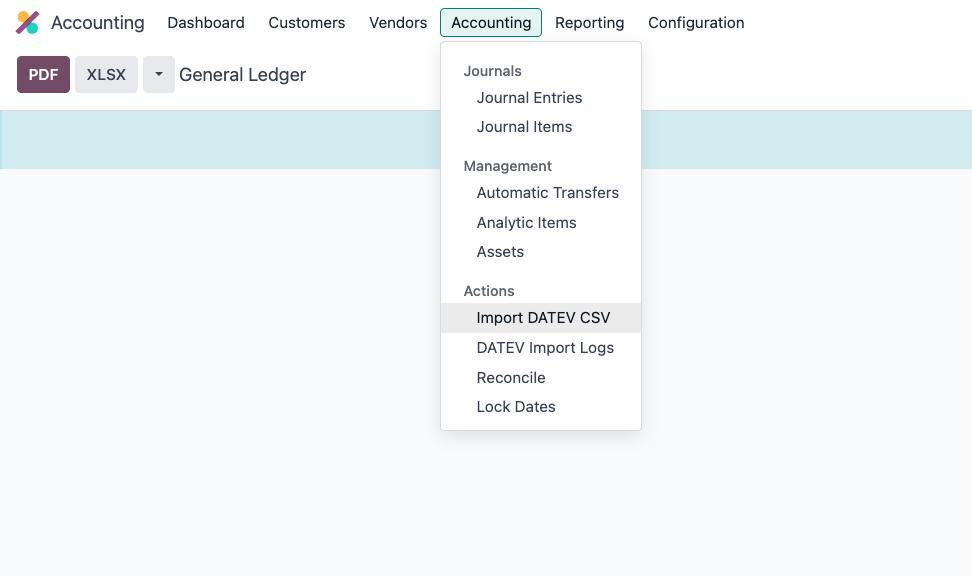The height and width of the screenshot is (576, 972).
Task: Select the Import DATEV CSV action
Action: [x=541, y=318]
